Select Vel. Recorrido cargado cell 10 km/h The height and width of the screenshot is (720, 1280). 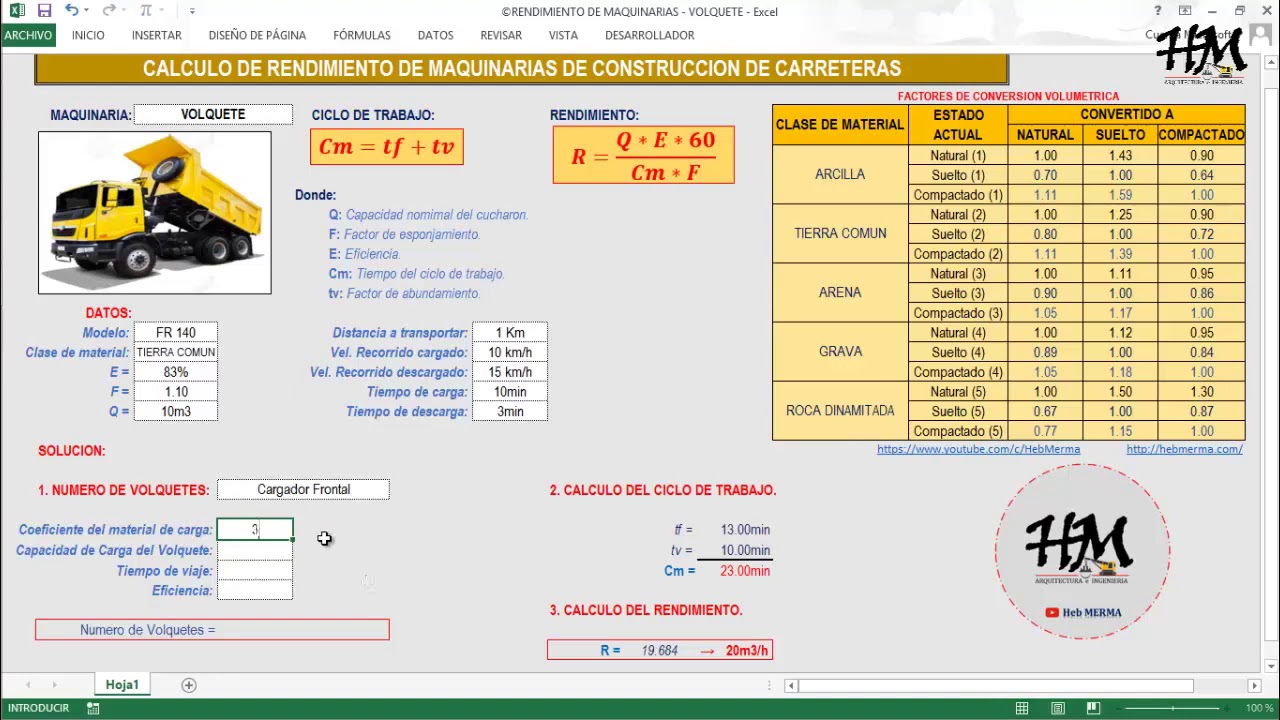coord(510,352)
